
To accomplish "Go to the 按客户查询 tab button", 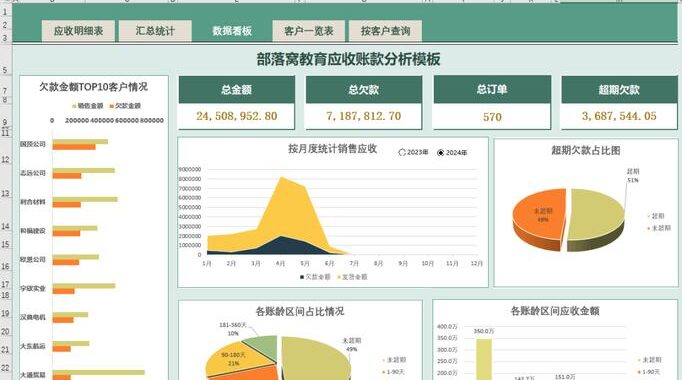I will pyautogui.click(x=385, y=31).
